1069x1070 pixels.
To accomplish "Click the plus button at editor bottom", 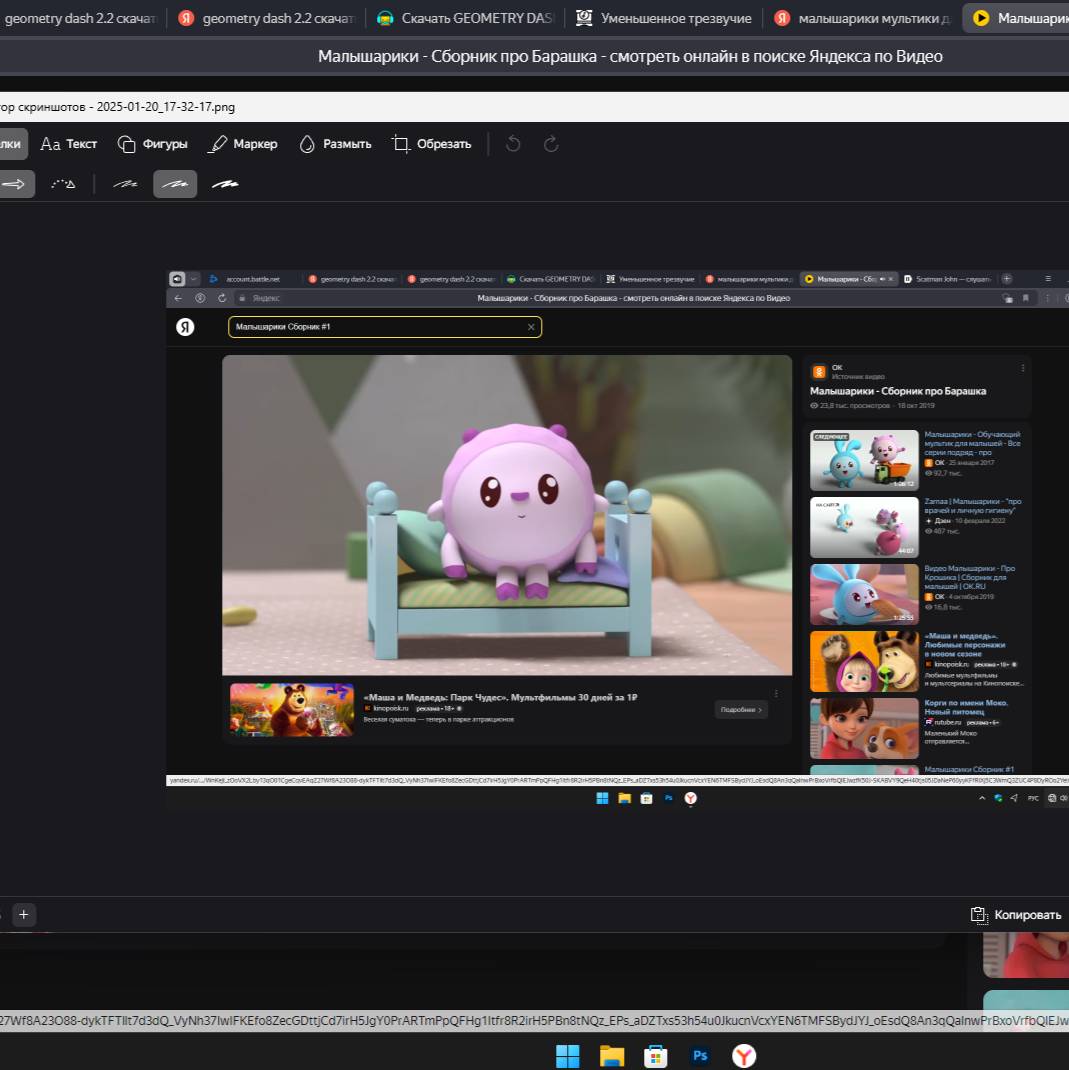I will 23,914.
